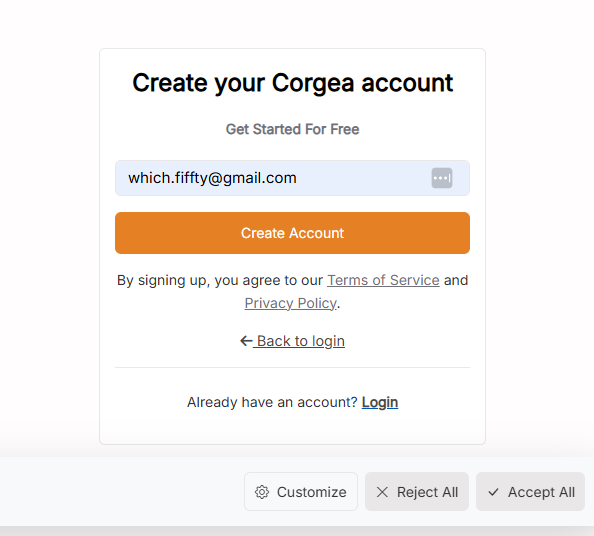The width and height of the screenshot is (594, 536).
Task: Open cookie Customize options
Action: pos(301,492)
